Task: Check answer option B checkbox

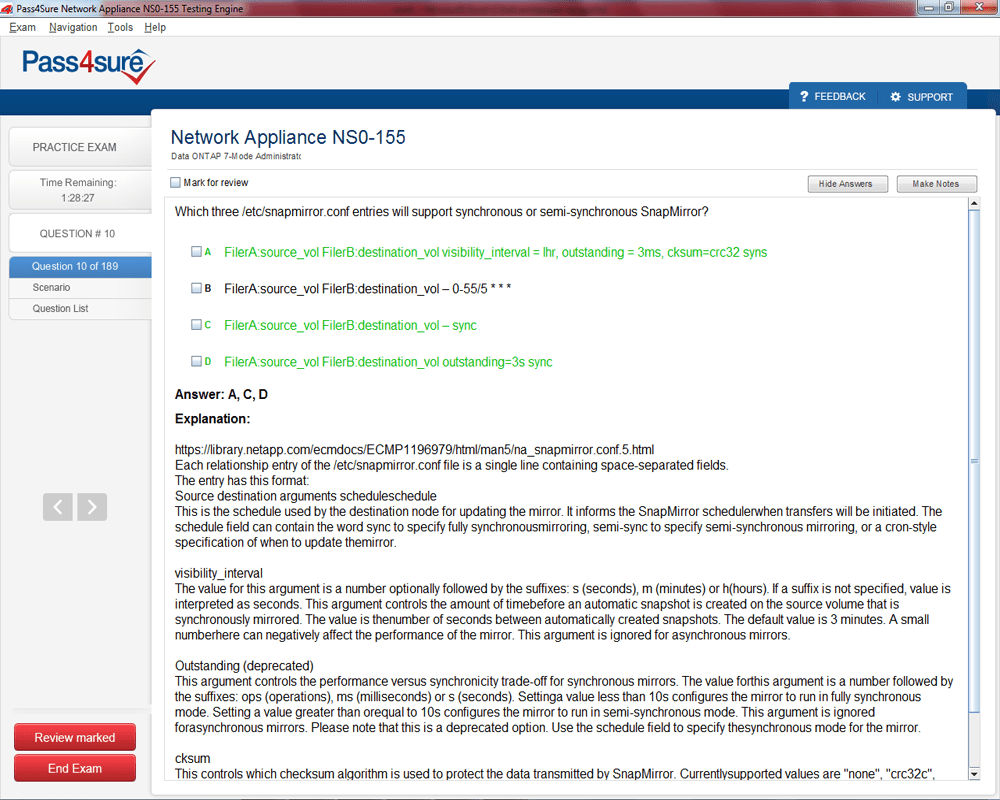Action: click(x=196, y=288)
